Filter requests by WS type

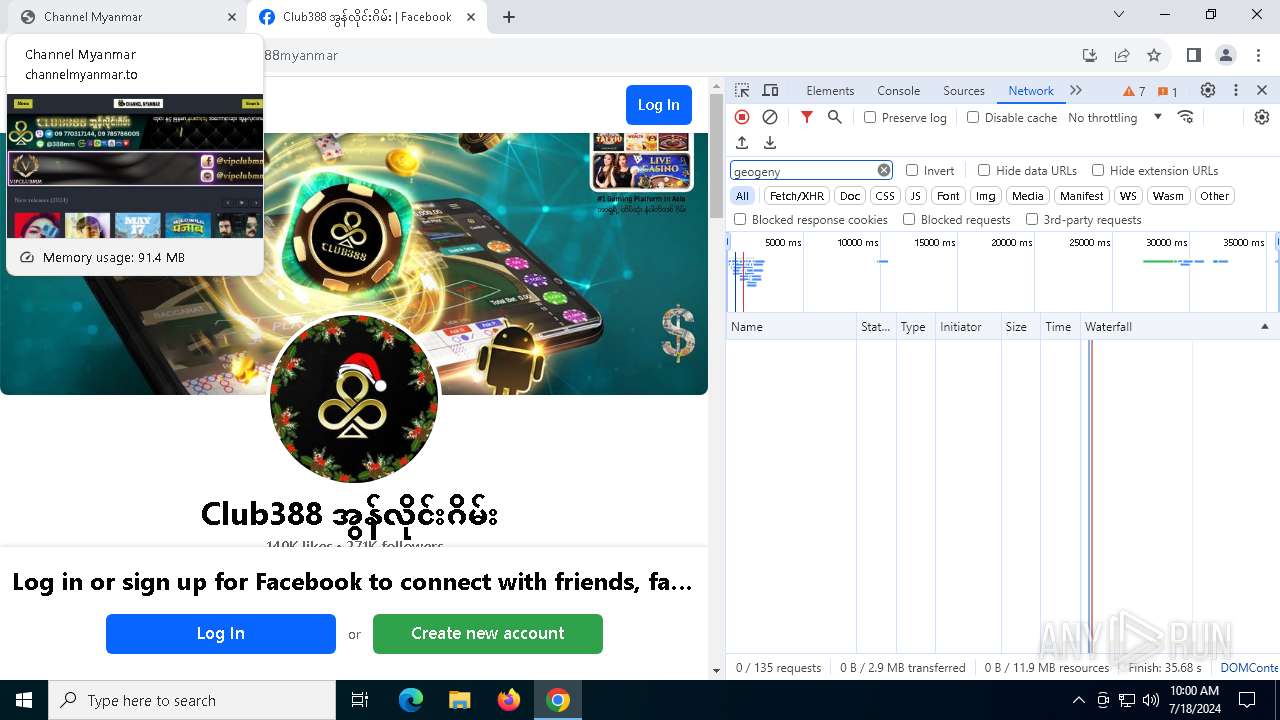click(x=1128, y=196)
